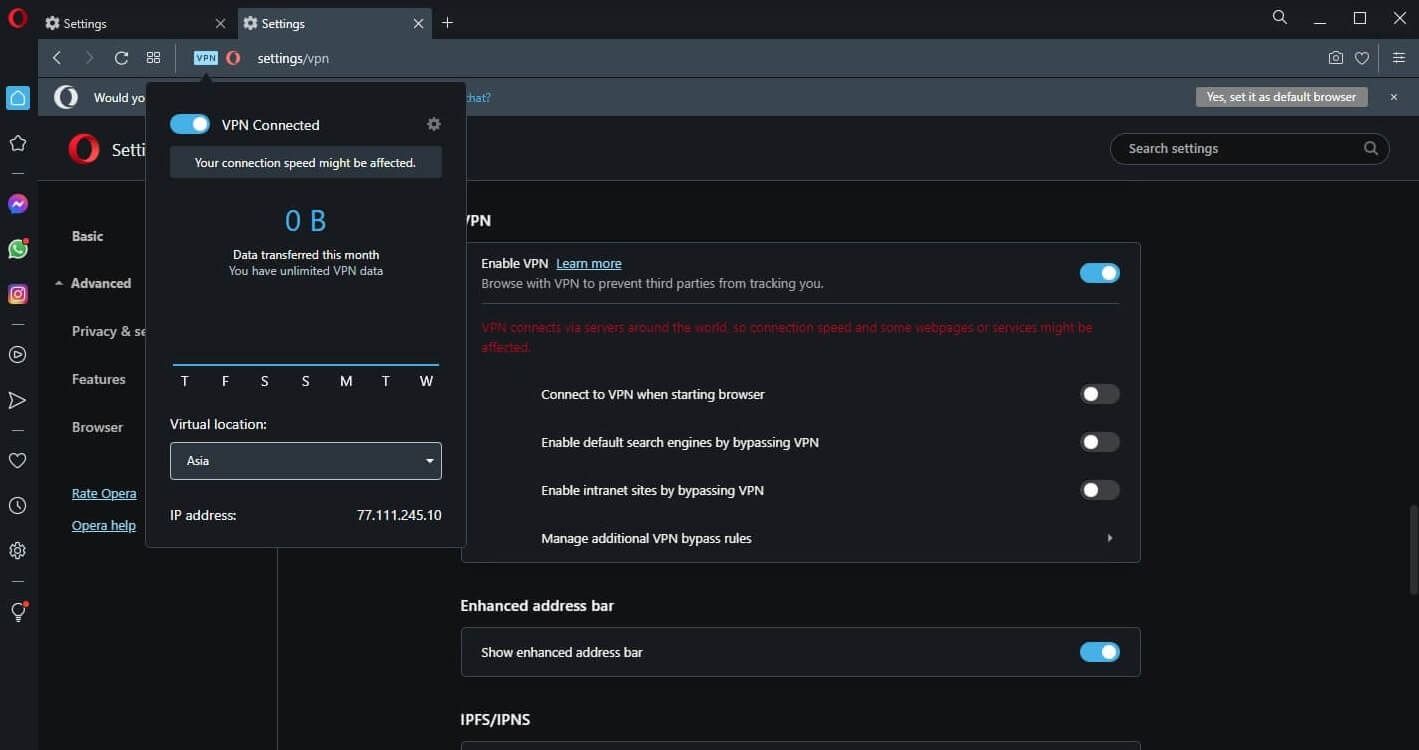Open the Browser settings section
The height and width of the screenshot is (750, 1419).
[x=97, y=427]
